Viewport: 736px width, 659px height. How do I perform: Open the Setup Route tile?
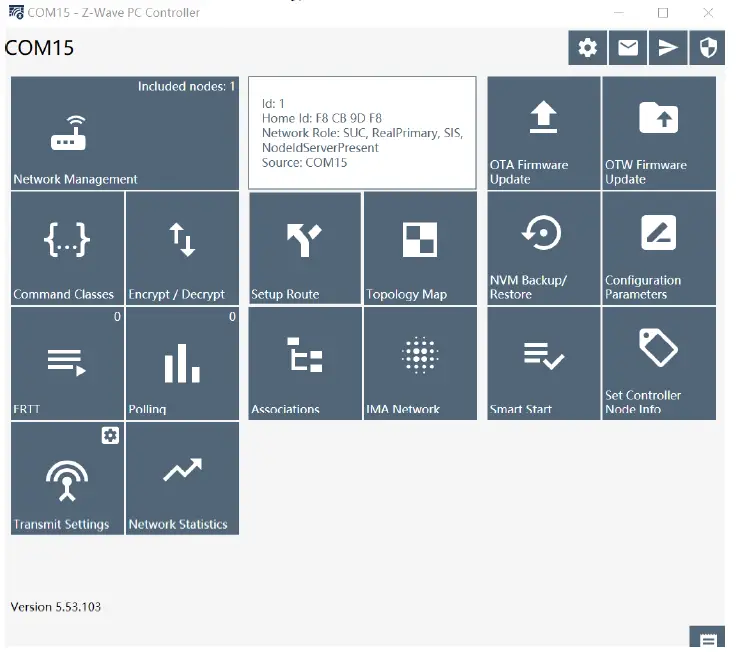click(305, 248)
